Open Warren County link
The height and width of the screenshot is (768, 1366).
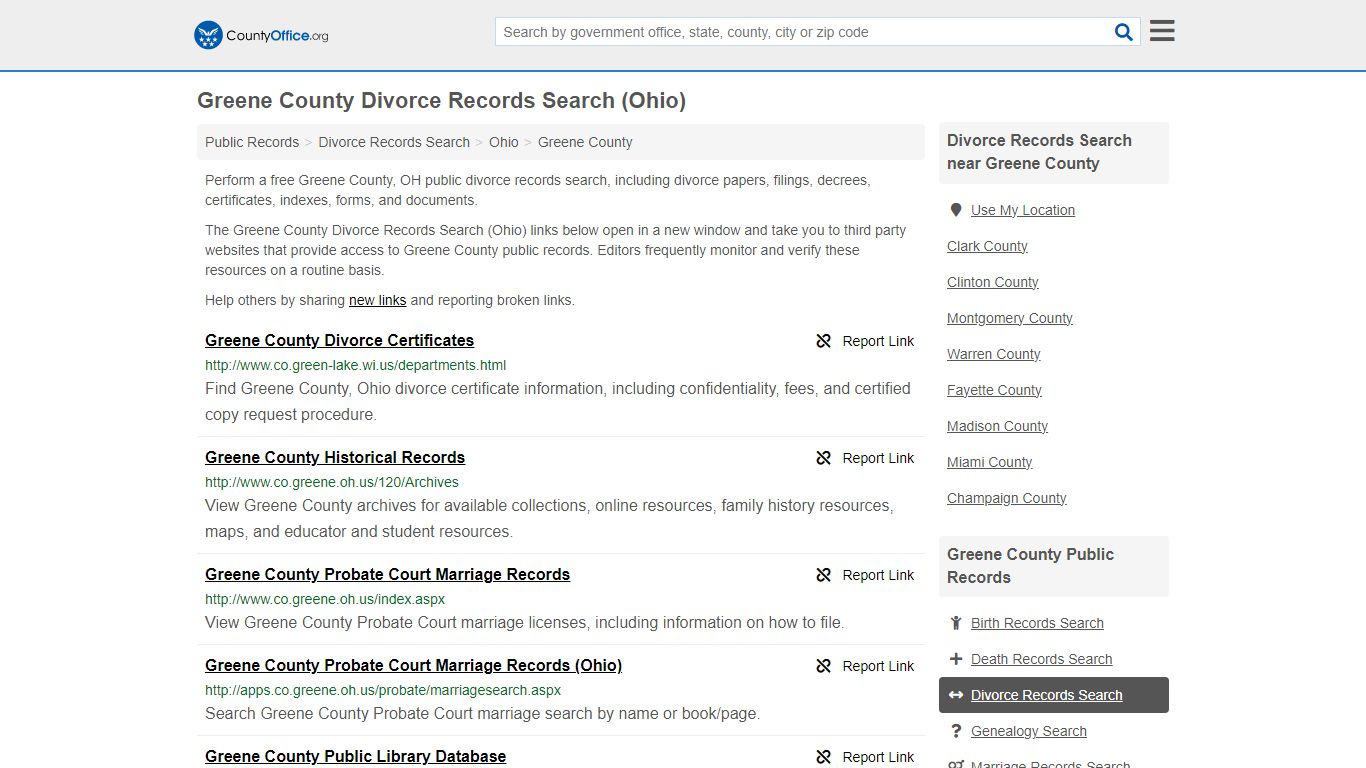[994, 354]
